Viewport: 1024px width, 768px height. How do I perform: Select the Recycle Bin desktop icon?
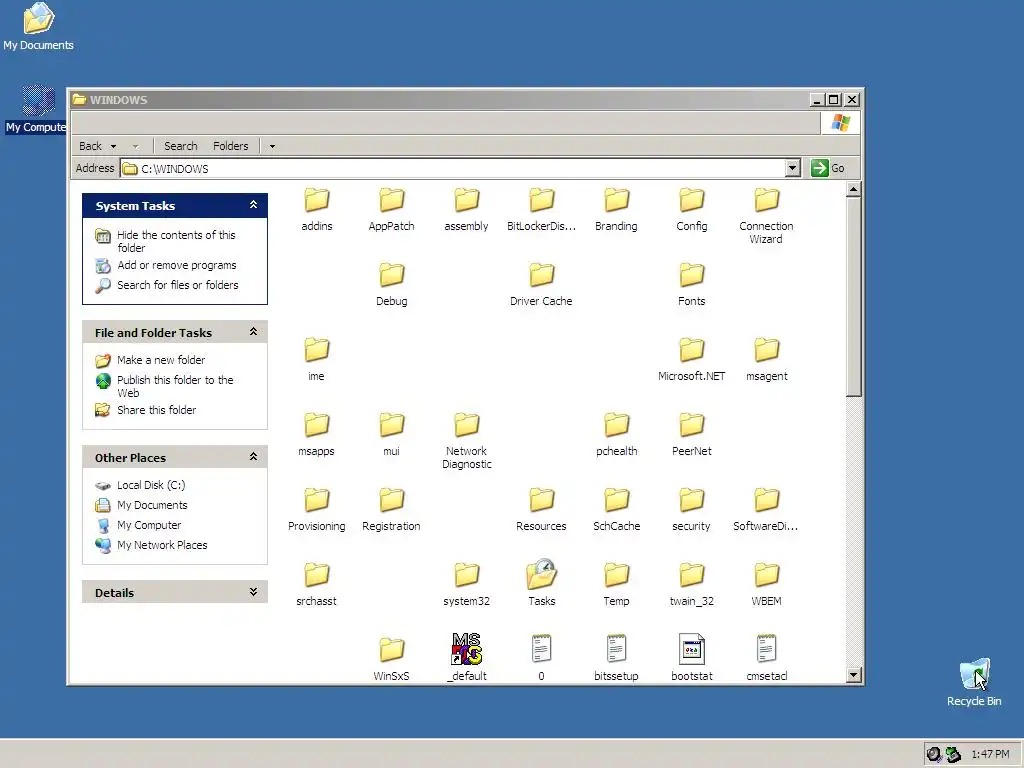tap(974, 682)
